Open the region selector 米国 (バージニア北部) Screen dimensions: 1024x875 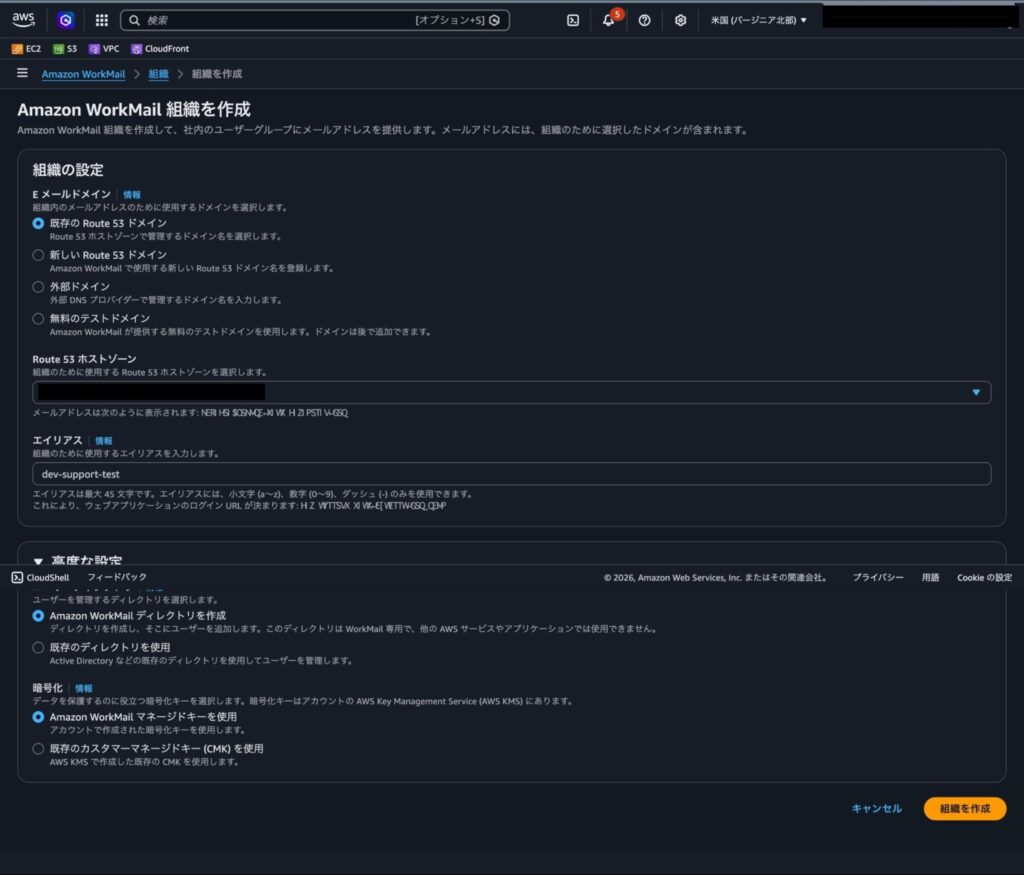(x=758, y=20)
